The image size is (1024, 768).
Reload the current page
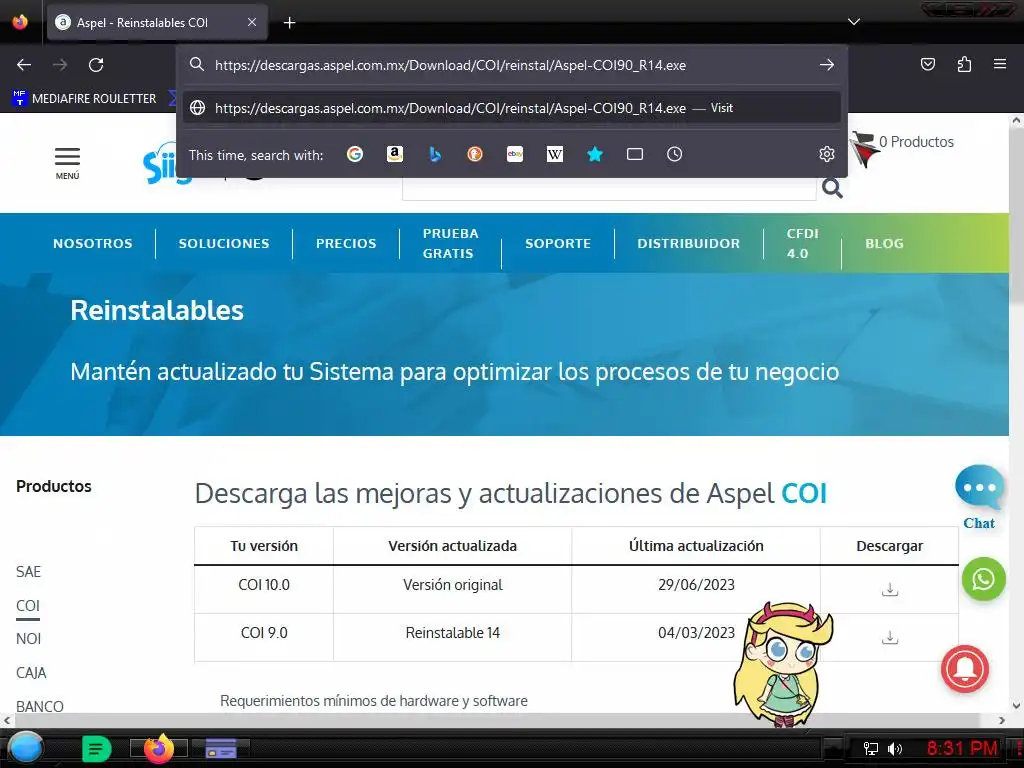click(x=96, y=65)
